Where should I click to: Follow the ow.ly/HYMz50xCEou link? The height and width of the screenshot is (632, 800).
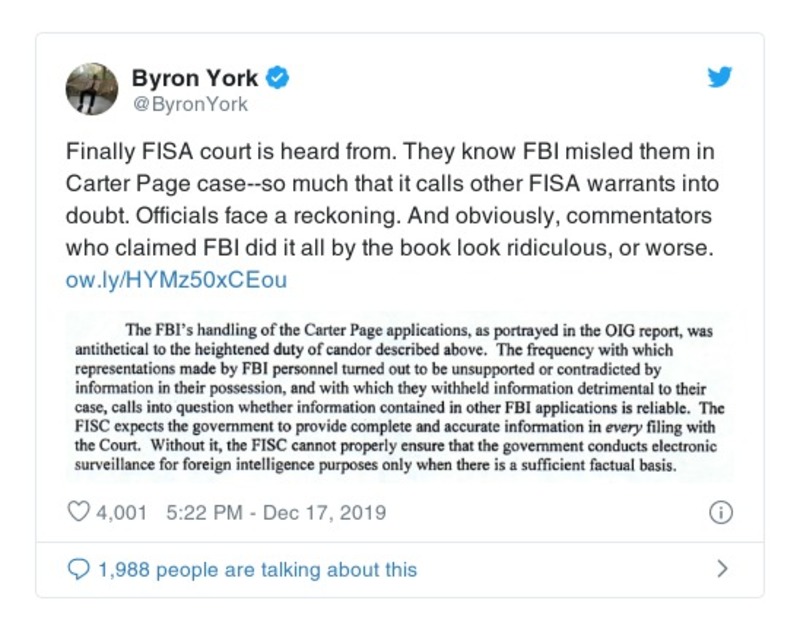click(176, 280)
